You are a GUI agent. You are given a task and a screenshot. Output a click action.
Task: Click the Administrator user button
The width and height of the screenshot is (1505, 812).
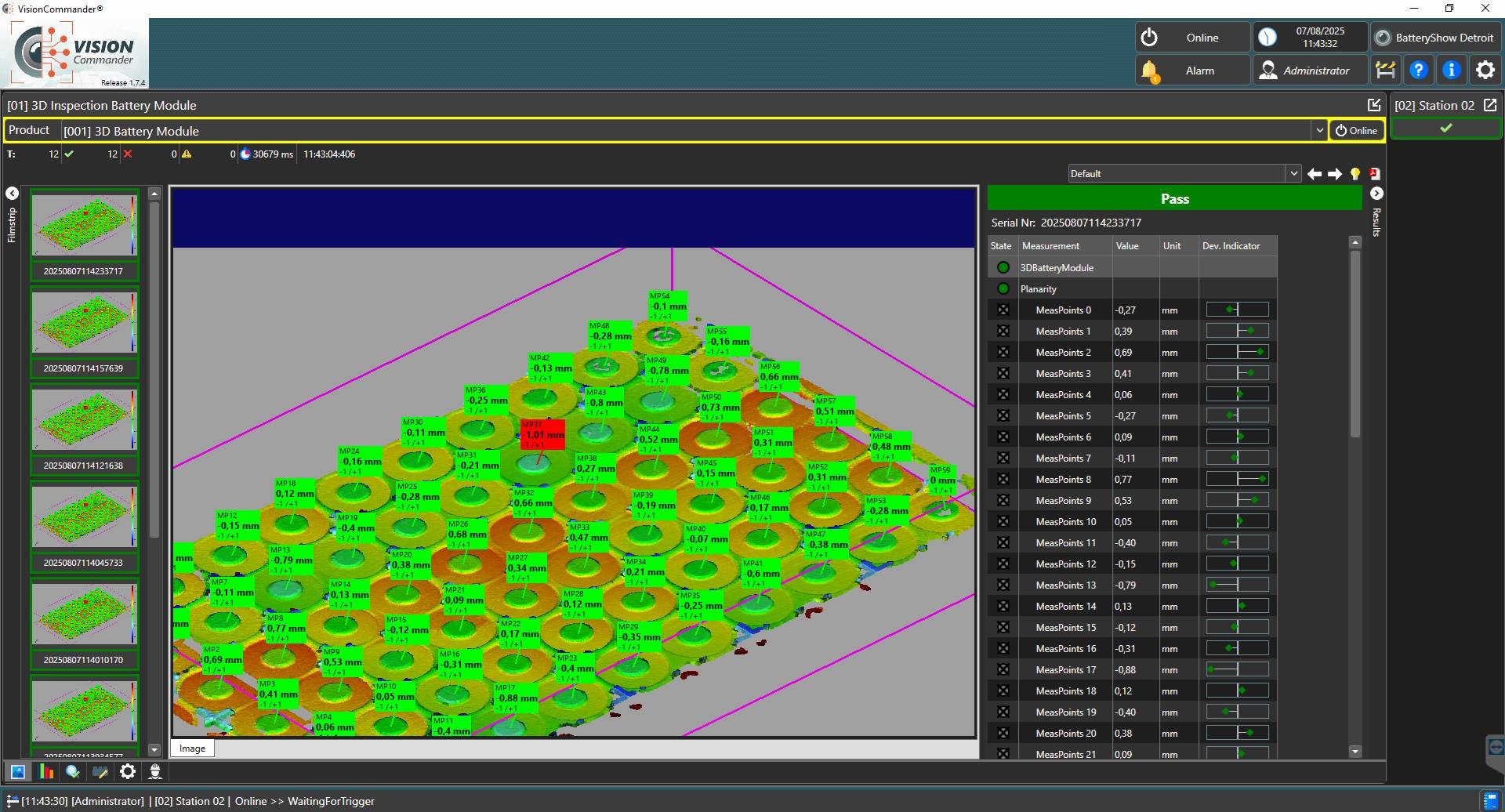coord(1309,71)
